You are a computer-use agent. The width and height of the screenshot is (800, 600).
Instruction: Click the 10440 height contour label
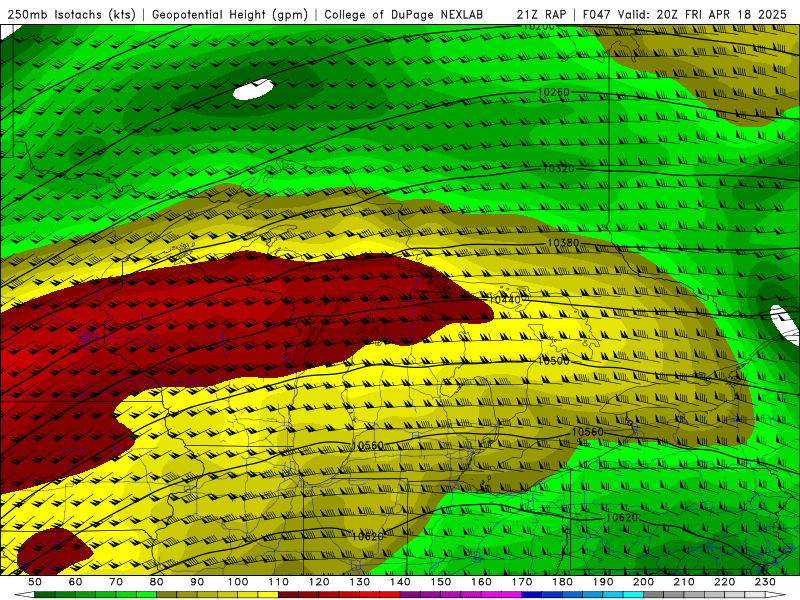(505, 299)
